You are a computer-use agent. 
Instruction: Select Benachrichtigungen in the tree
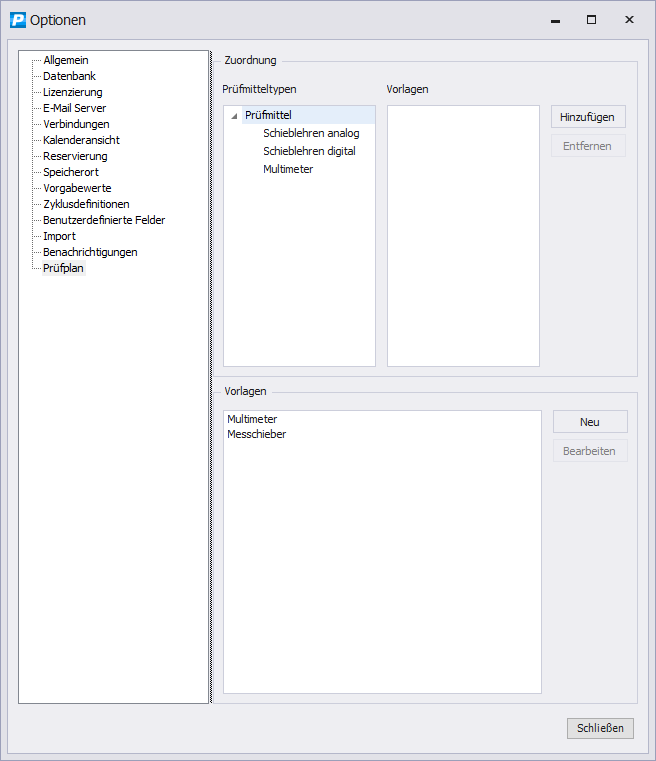(x=90, y=252)
